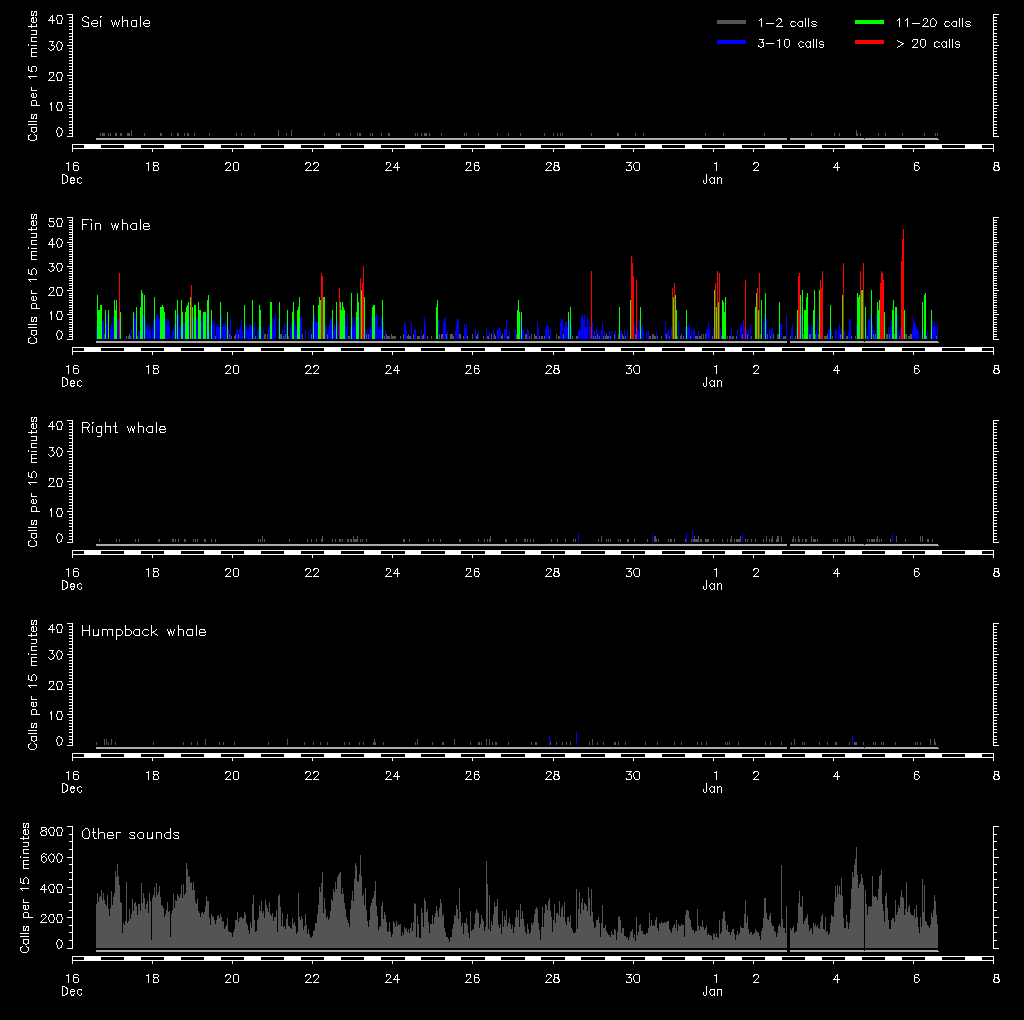Select the Other sounds panel title
This screenshot has height=1020, width=1024.
[x=131, y=834]
